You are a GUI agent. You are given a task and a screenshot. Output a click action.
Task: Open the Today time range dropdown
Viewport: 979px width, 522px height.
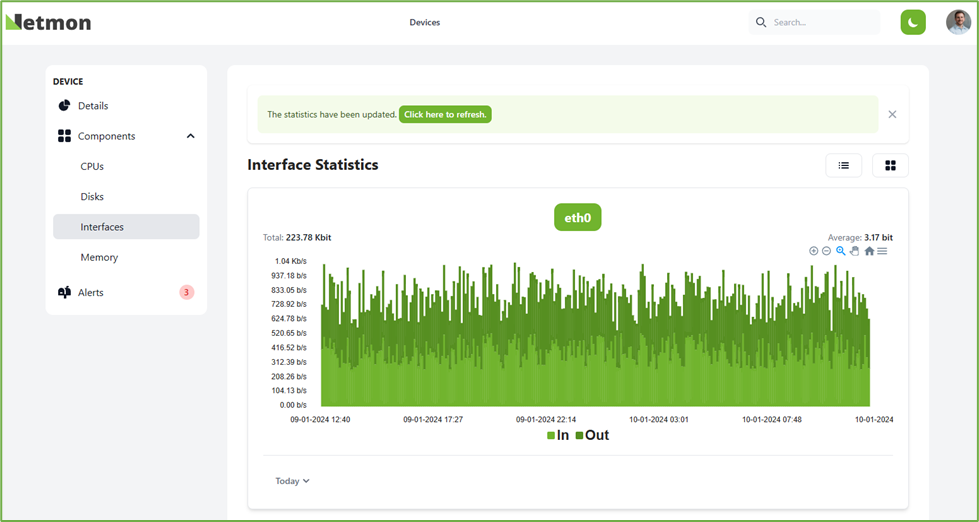coord(293,481)
